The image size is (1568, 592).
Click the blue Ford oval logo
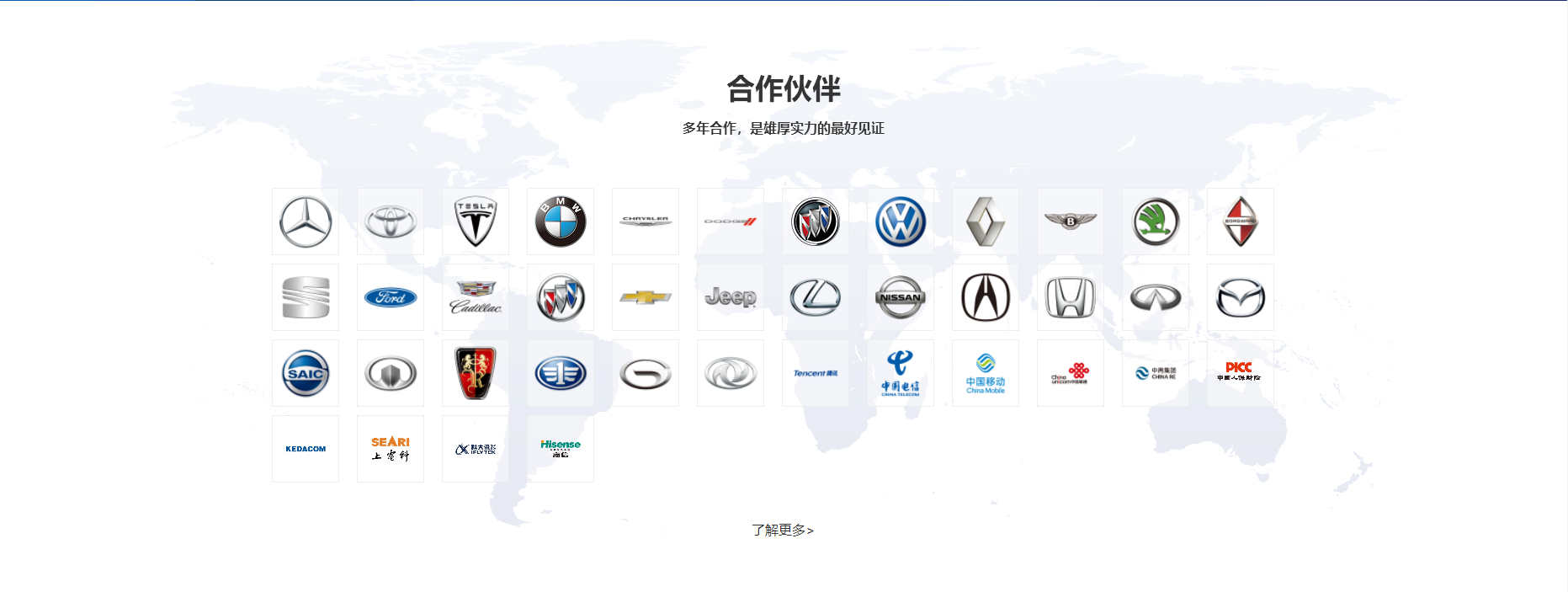(x=391, y=297)
